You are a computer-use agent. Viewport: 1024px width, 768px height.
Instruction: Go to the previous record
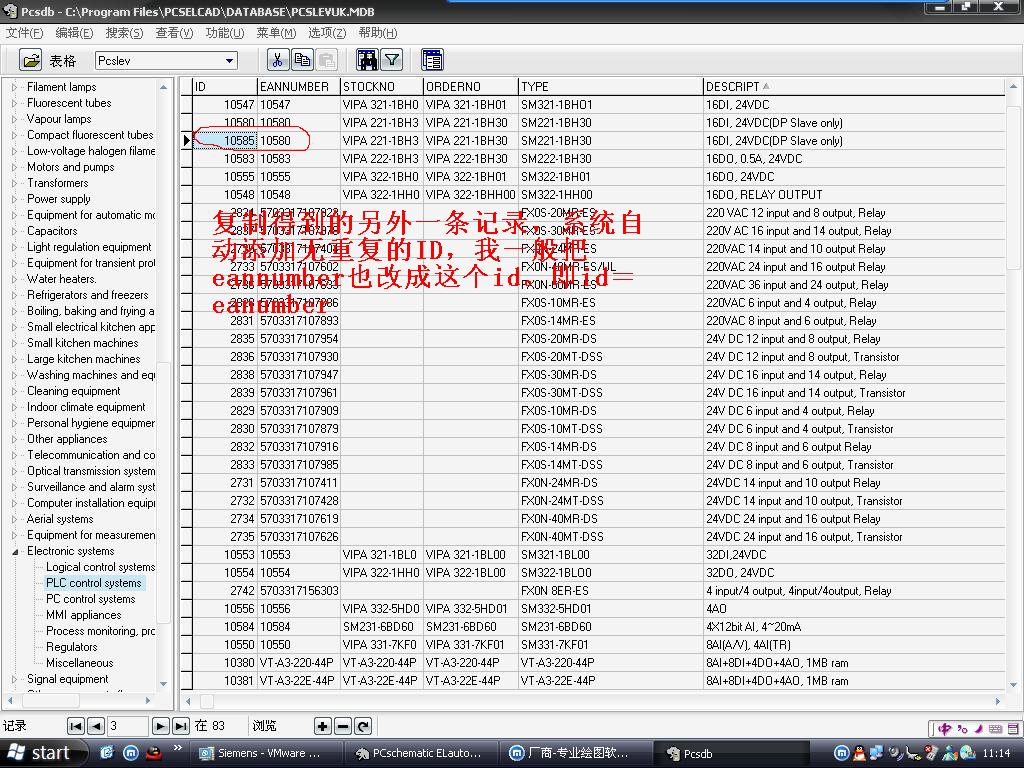point(96,726)
